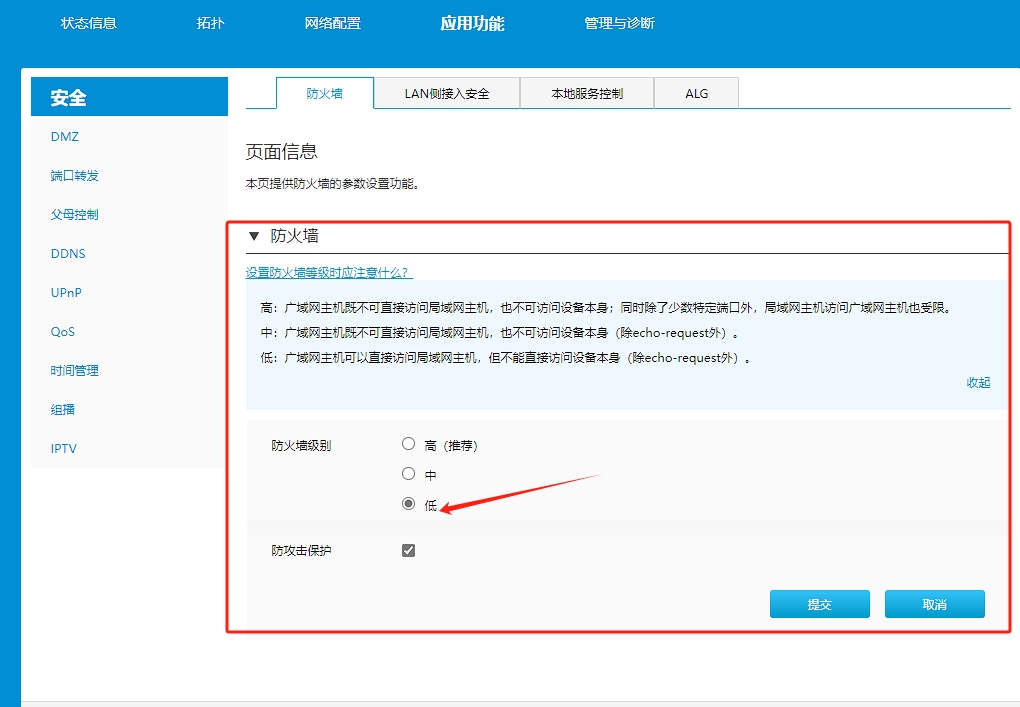Select the 低 firewall level radio
The height and width of the screenshot is (707, 1020).
point(409,503)
